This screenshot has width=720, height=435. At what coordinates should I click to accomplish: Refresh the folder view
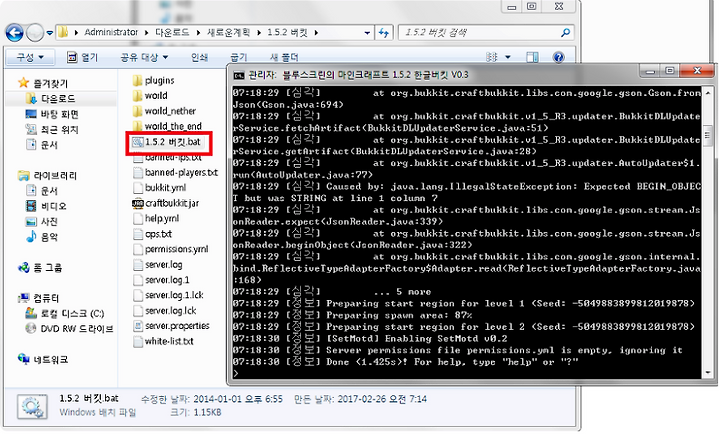(x=384, y=33)
